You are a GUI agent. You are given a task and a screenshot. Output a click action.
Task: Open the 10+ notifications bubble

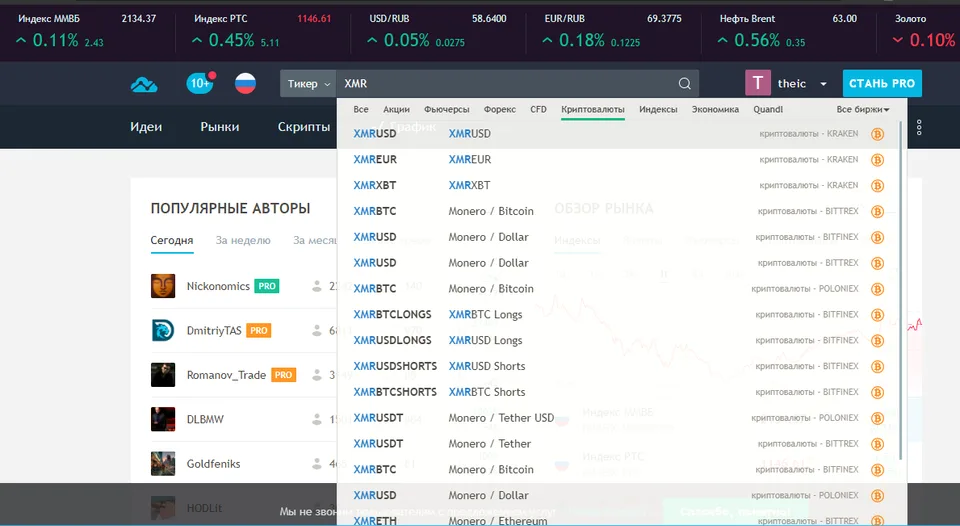click(x=200, y=83)
